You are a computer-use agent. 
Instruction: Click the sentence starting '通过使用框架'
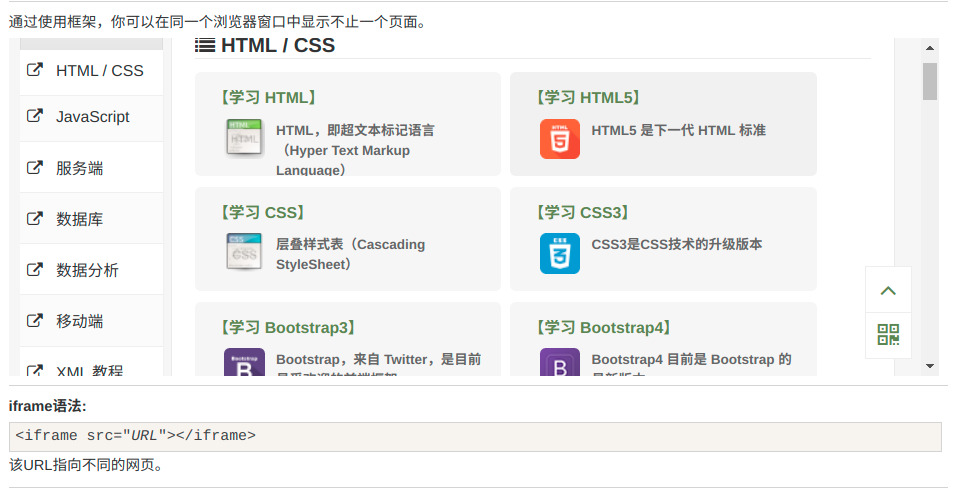tap(218, 22)
